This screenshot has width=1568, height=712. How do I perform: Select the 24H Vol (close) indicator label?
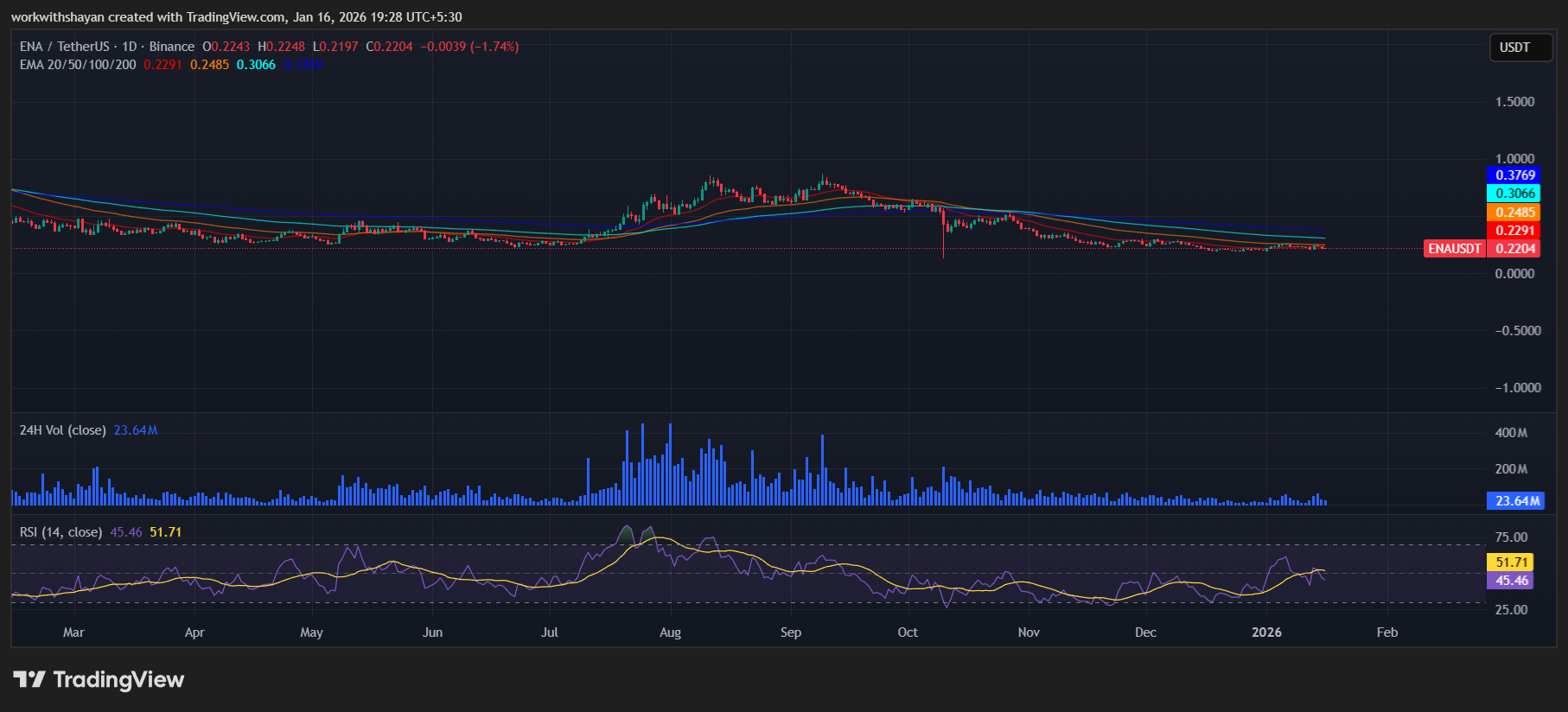(x=62, y=430)
